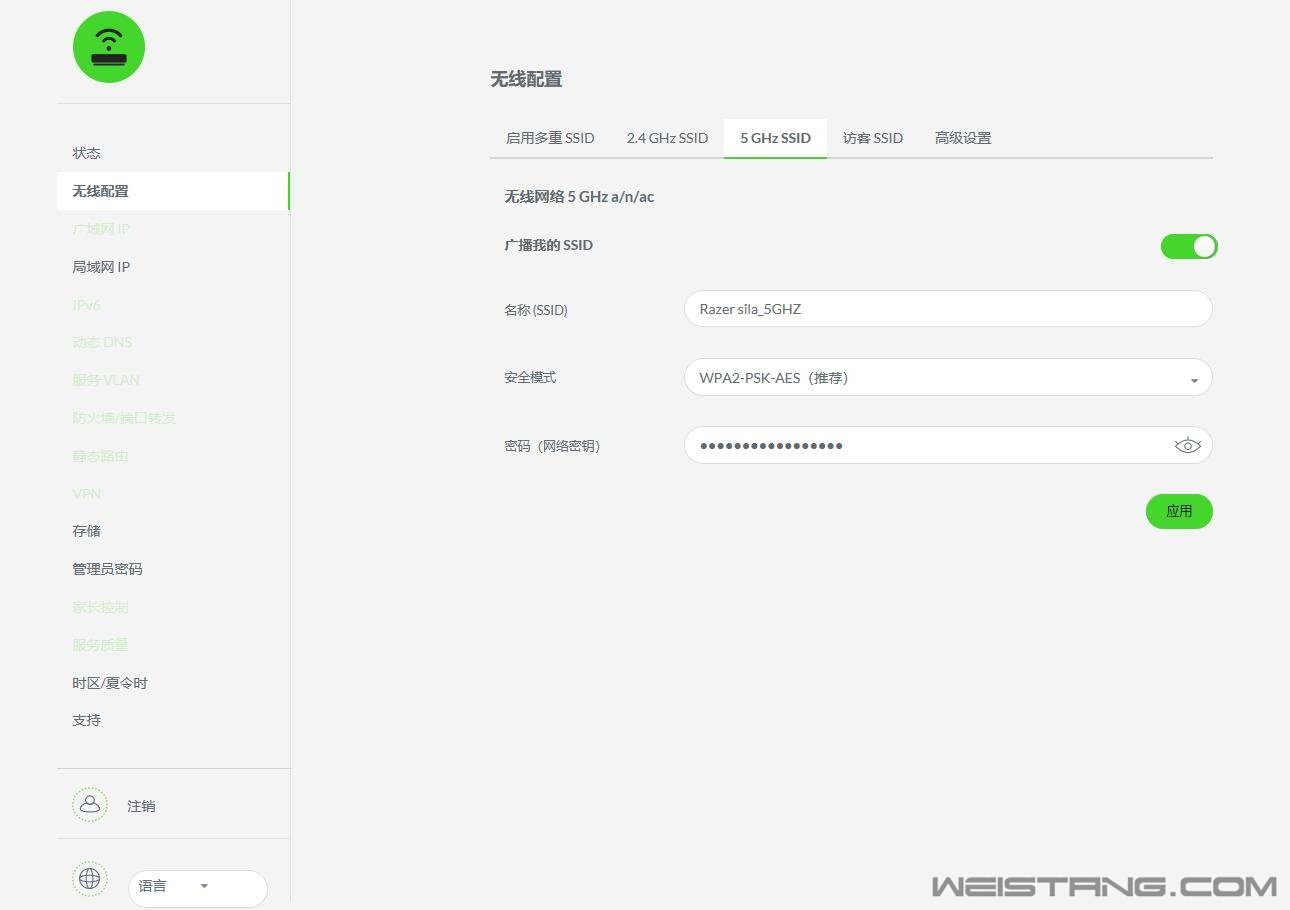The image size is (1290, 910).
Task: Go to the 高级设置 tab
Action: coord(962,138)
